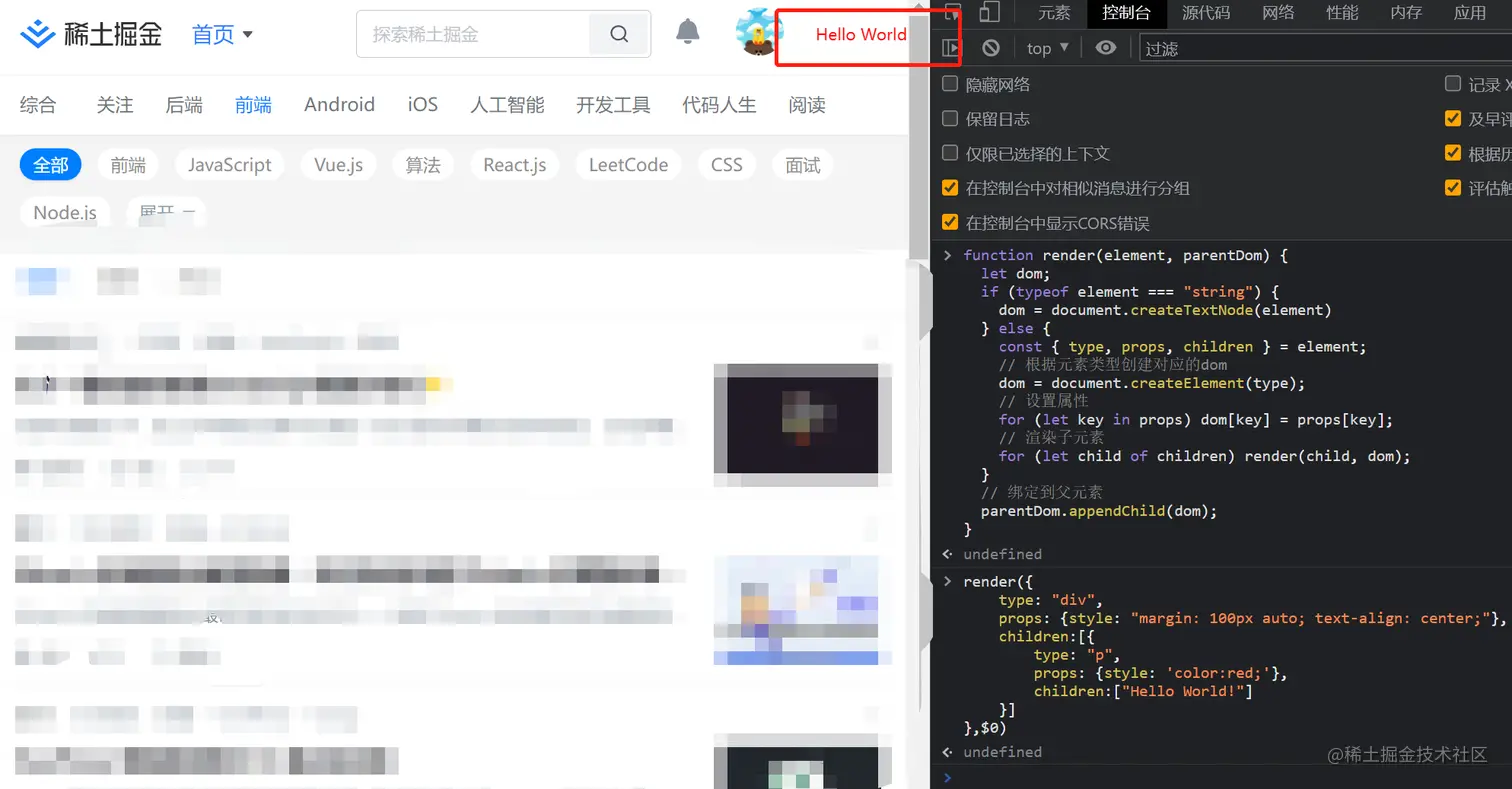Focus the 过滤 console filter field
Screen dimensions: 1512x789
[x=1325, y=48]
